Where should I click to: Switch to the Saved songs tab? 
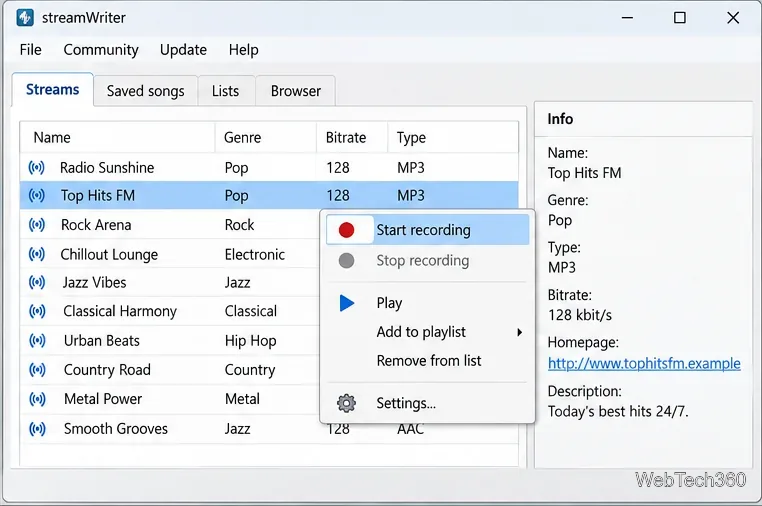[145, 91]
